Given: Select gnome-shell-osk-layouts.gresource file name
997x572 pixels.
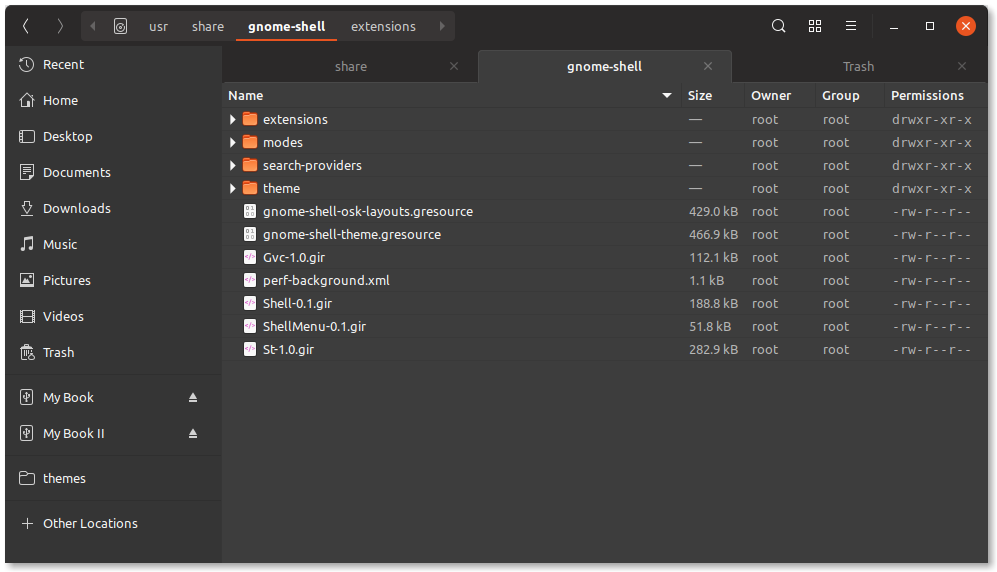Looking at the screenshot, I should pyautogui.click(x=368, y=212).
